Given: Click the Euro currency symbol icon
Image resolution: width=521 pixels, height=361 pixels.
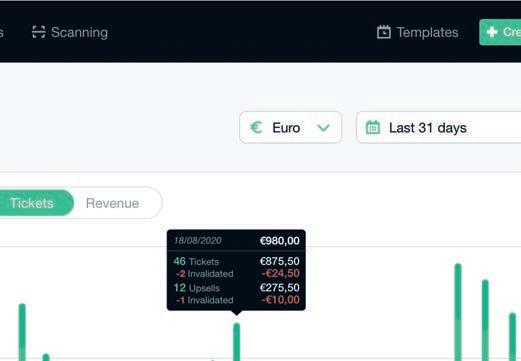Looking at the screenshot, I should (x=256, y=127).
